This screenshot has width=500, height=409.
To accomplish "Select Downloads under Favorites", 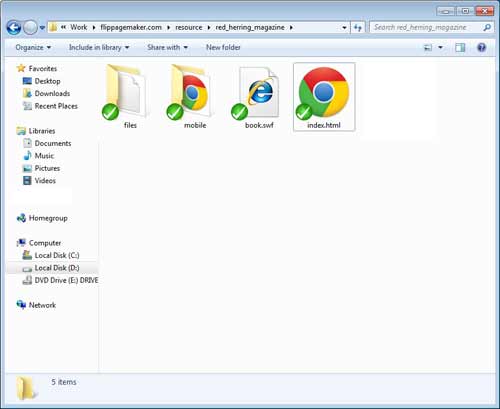I will click(x=52, y=93).
